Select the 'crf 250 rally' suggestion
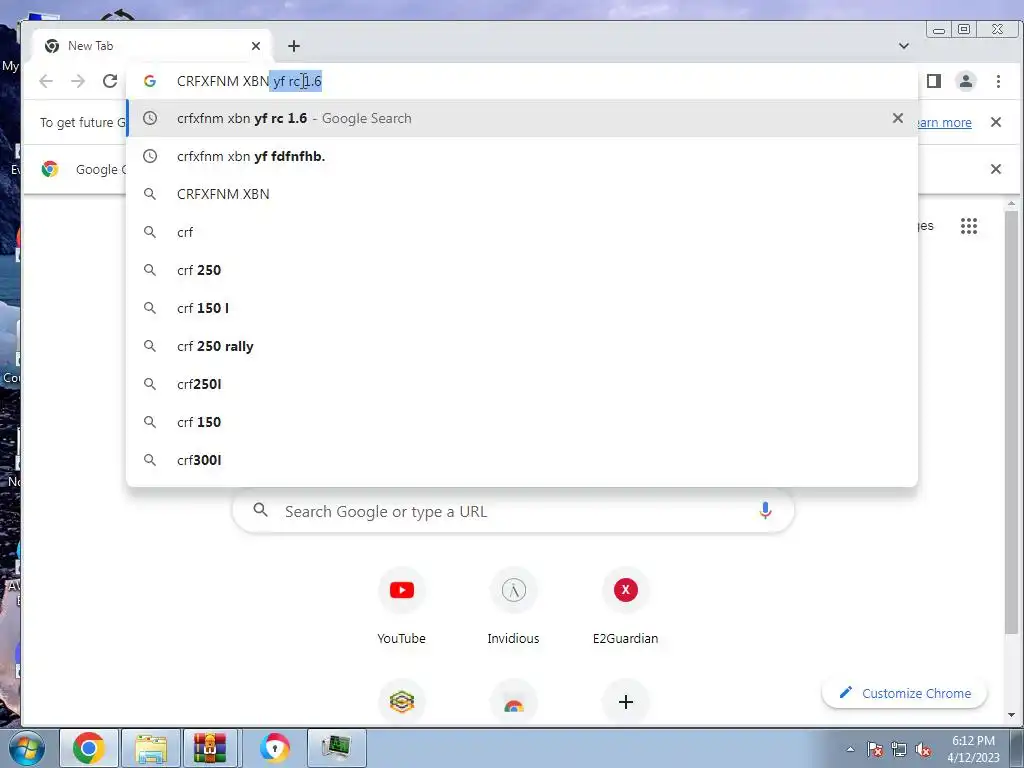The image size is (1024, 768). point(522,346)
